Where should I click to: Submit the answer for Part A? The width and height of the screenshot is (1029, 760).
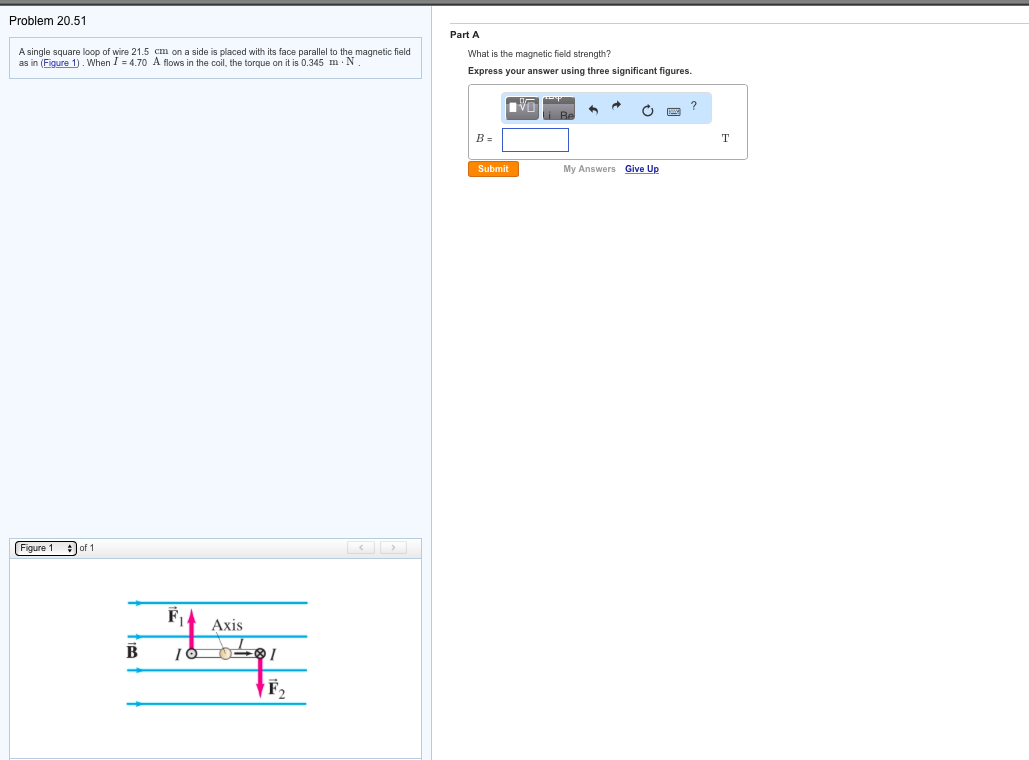click(493, 169)
